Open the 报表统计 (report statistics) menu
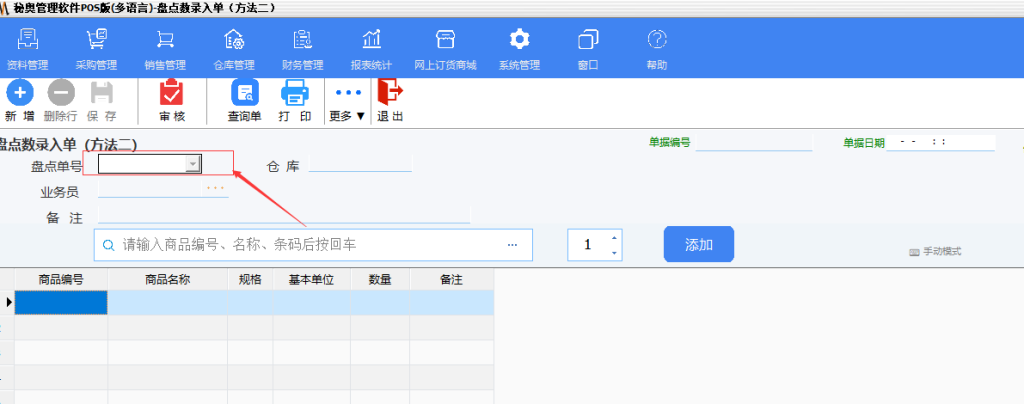 (371, 40)
